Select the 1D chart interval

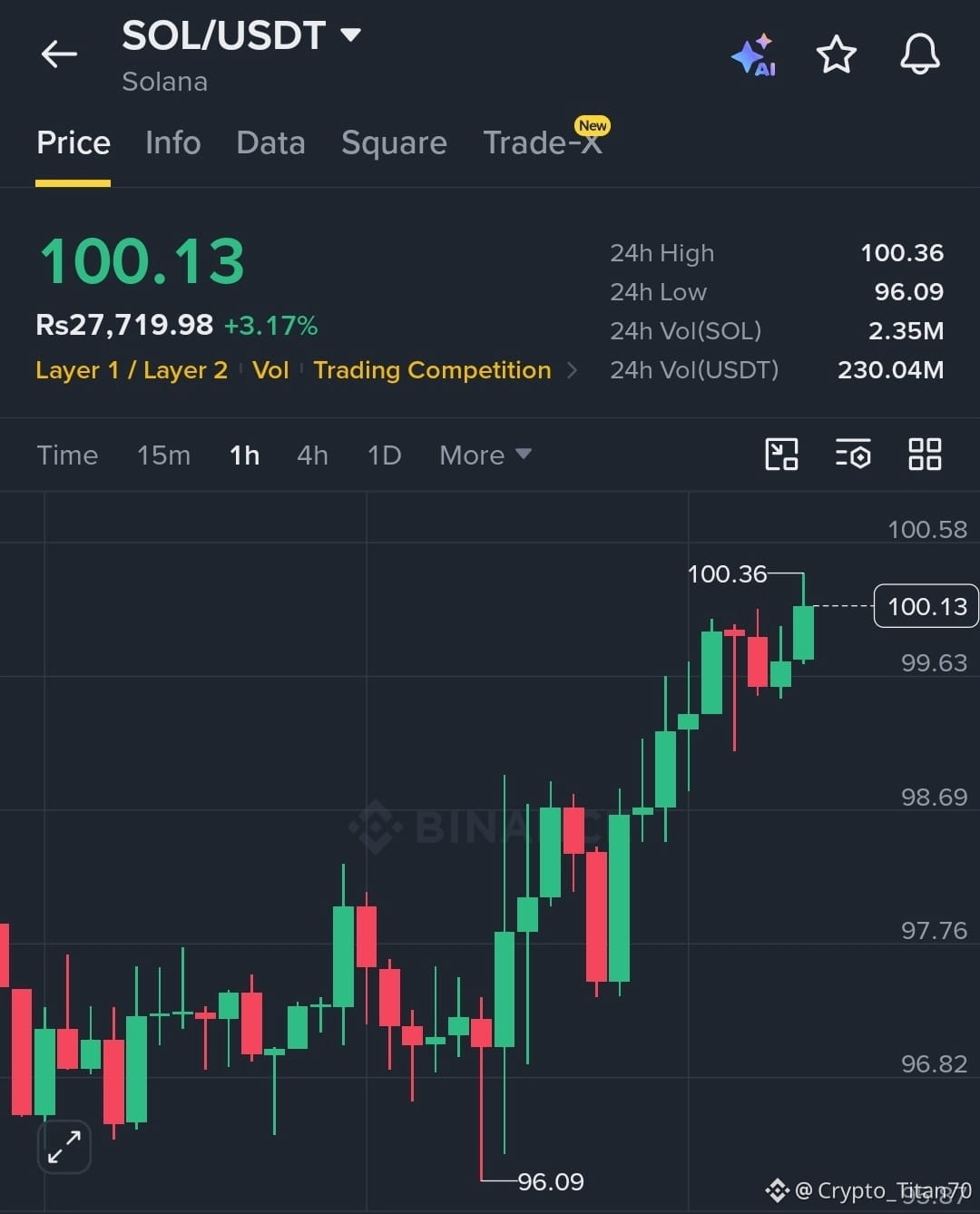(x=384, y=455)
